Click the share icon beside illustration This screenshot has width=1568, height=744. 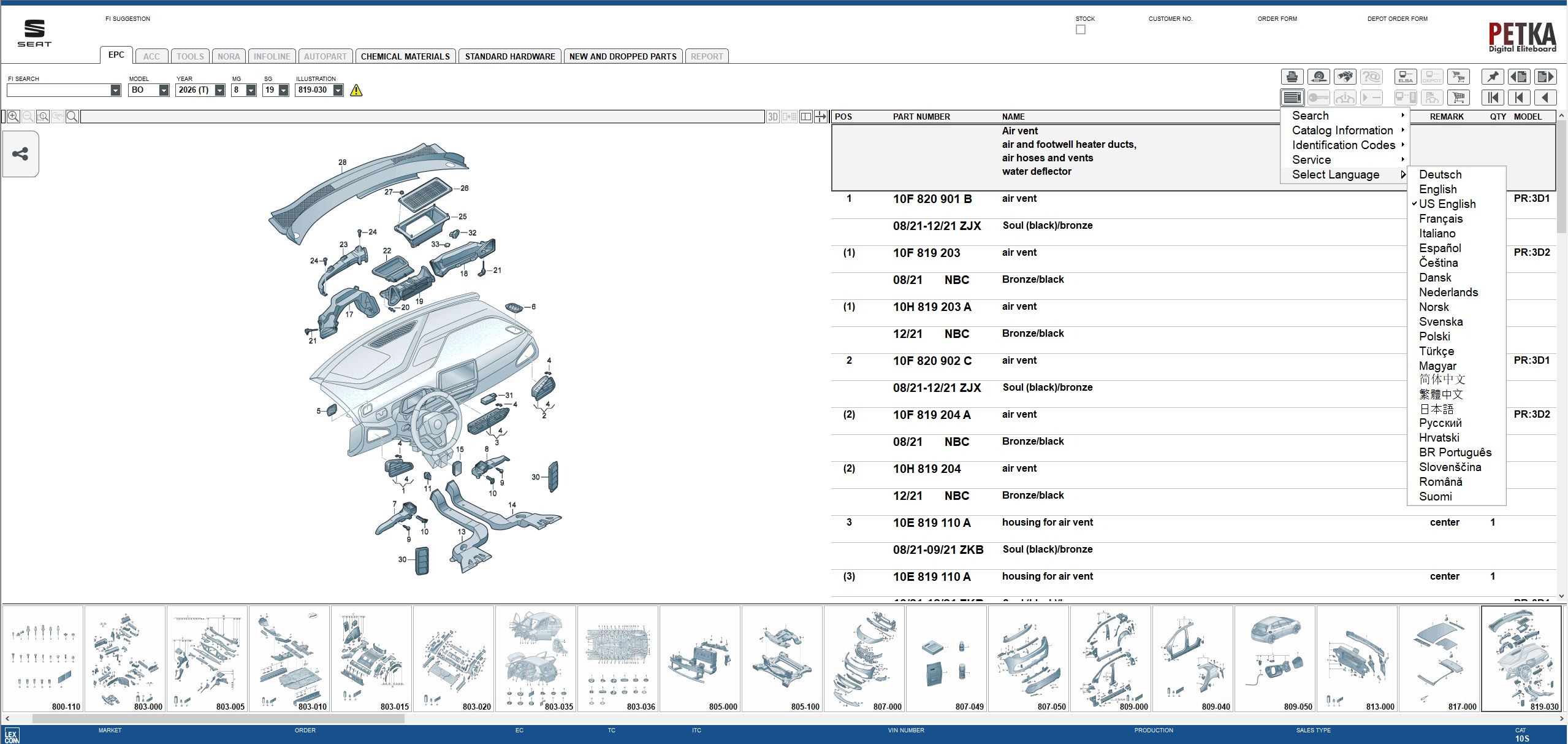click(20, 154)
